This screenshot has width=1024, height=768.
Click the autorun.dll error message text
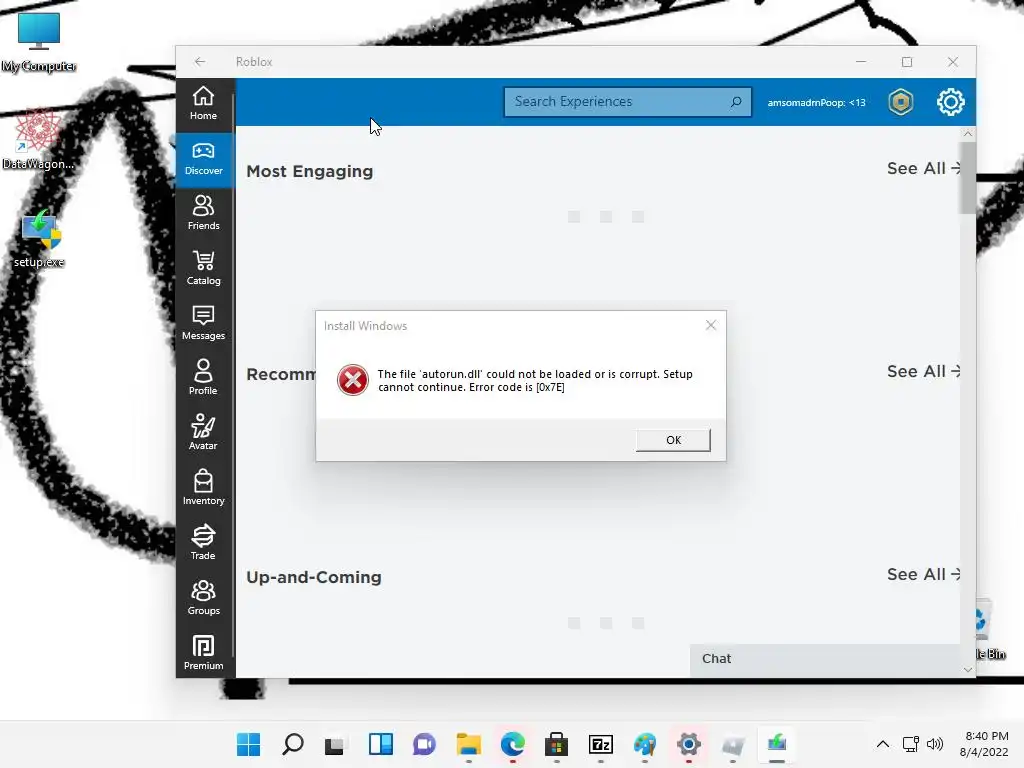click(535, 381)
